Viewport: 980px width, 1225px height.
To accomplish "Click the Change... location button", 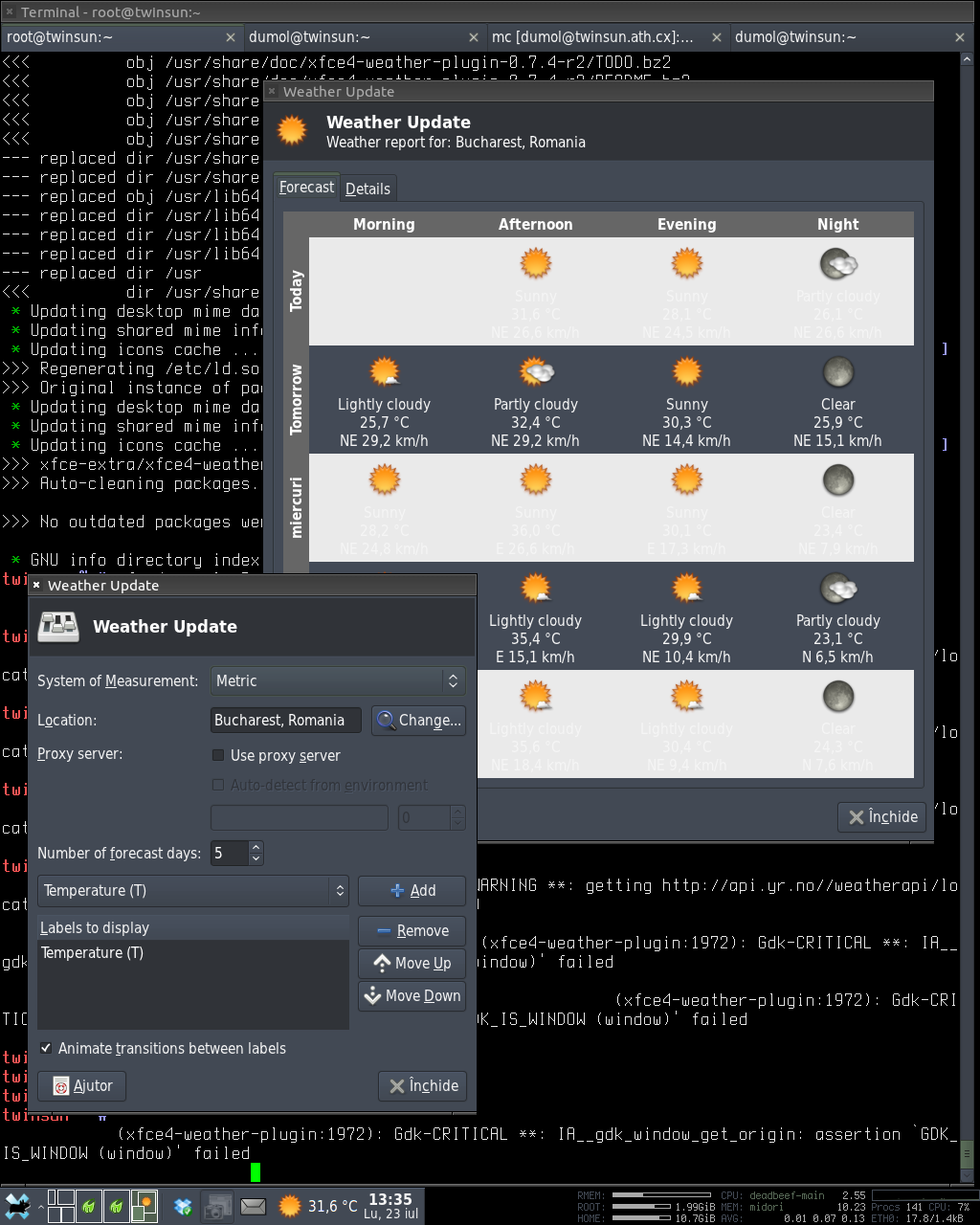I will pyautogui.click(x=418, y=721).
